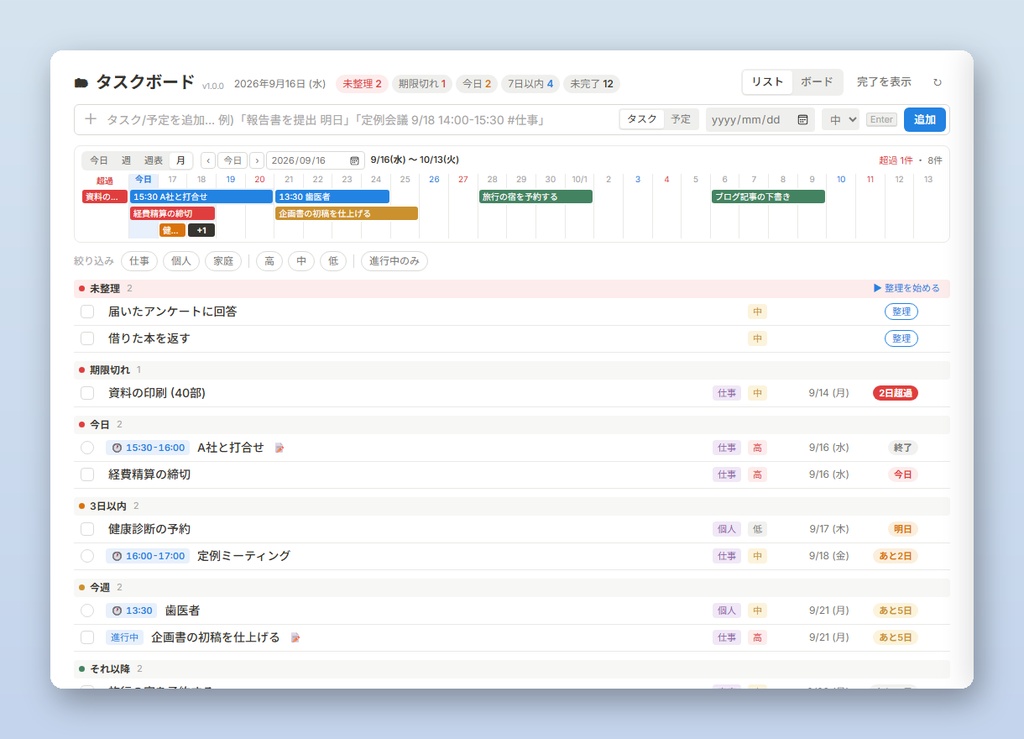Image resolution: width=1024 pixels, height=739 pixels.
Task: Click the 整理を始める play link
Action: [x=906, y=288]
